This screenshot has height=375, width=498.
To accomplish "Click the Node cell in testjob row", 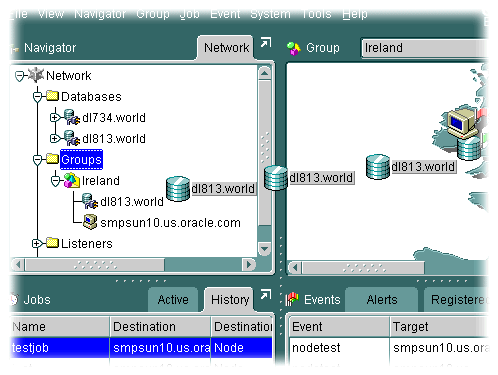I will (x=242, y=348).
